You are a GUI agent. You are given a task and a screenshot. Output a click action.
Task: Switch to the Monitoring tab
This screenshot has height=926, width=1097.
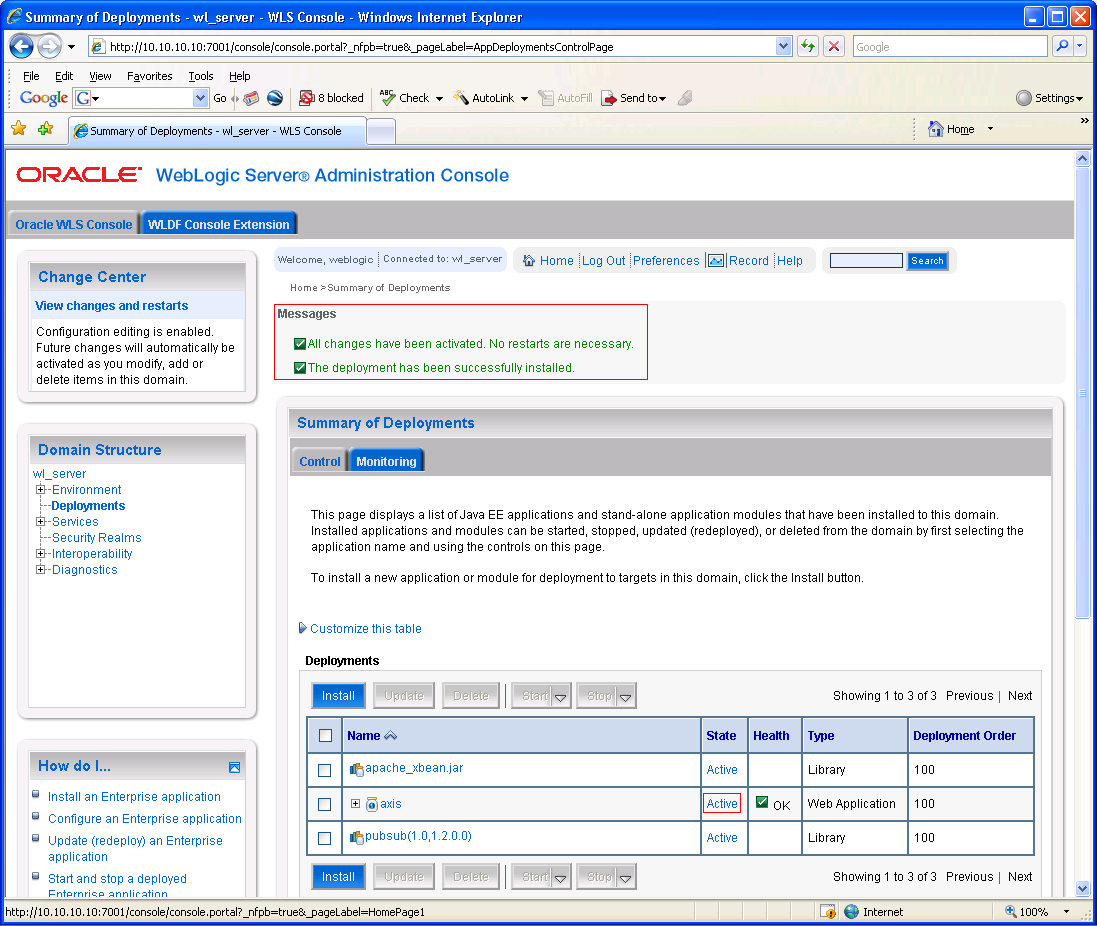coord(386,462)
